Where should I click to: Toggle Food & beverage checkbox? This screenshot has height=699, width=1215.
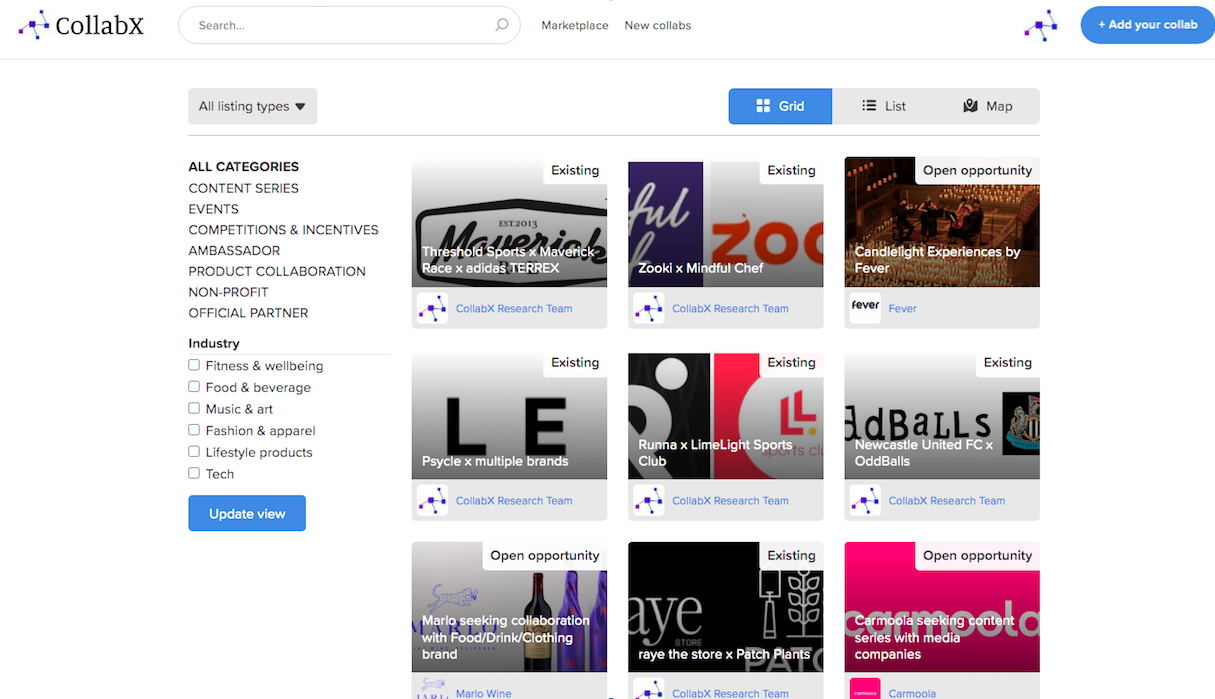click(x=194, y=387)
